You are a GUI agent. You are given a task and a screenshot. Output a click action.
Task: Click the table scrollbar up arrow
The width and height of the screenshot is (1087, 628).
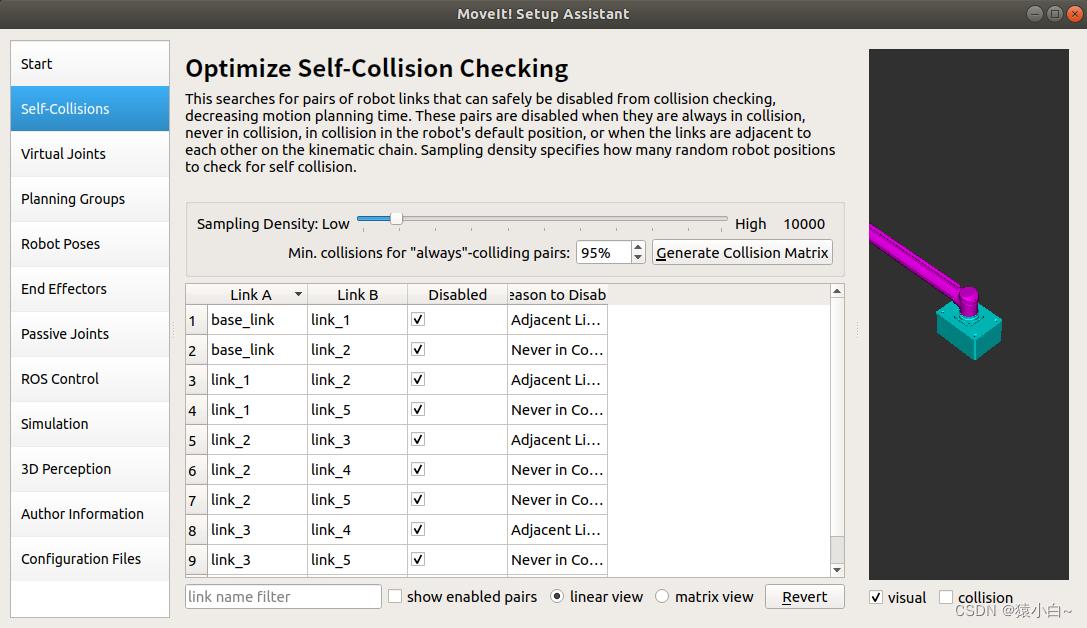(x=837, y=291)
